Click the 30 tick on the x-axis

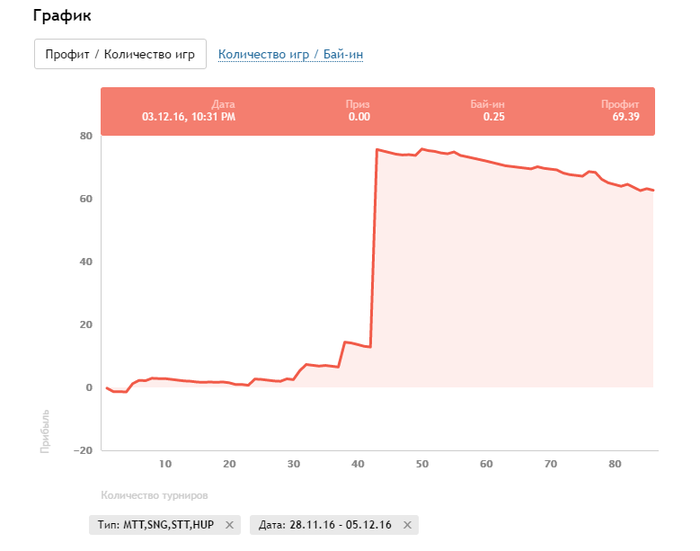click(x=294, y=464)
